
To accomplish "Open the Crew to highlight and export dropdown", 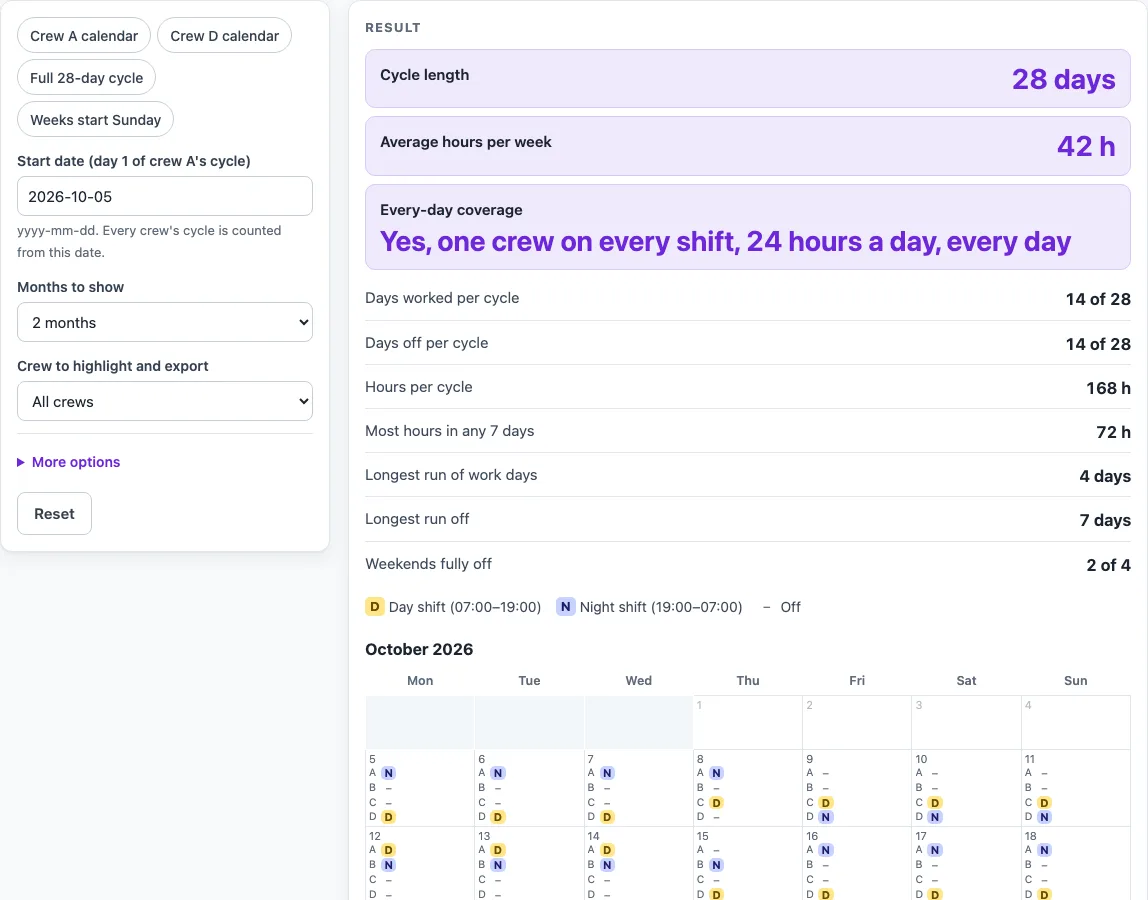I will point(165,401).
